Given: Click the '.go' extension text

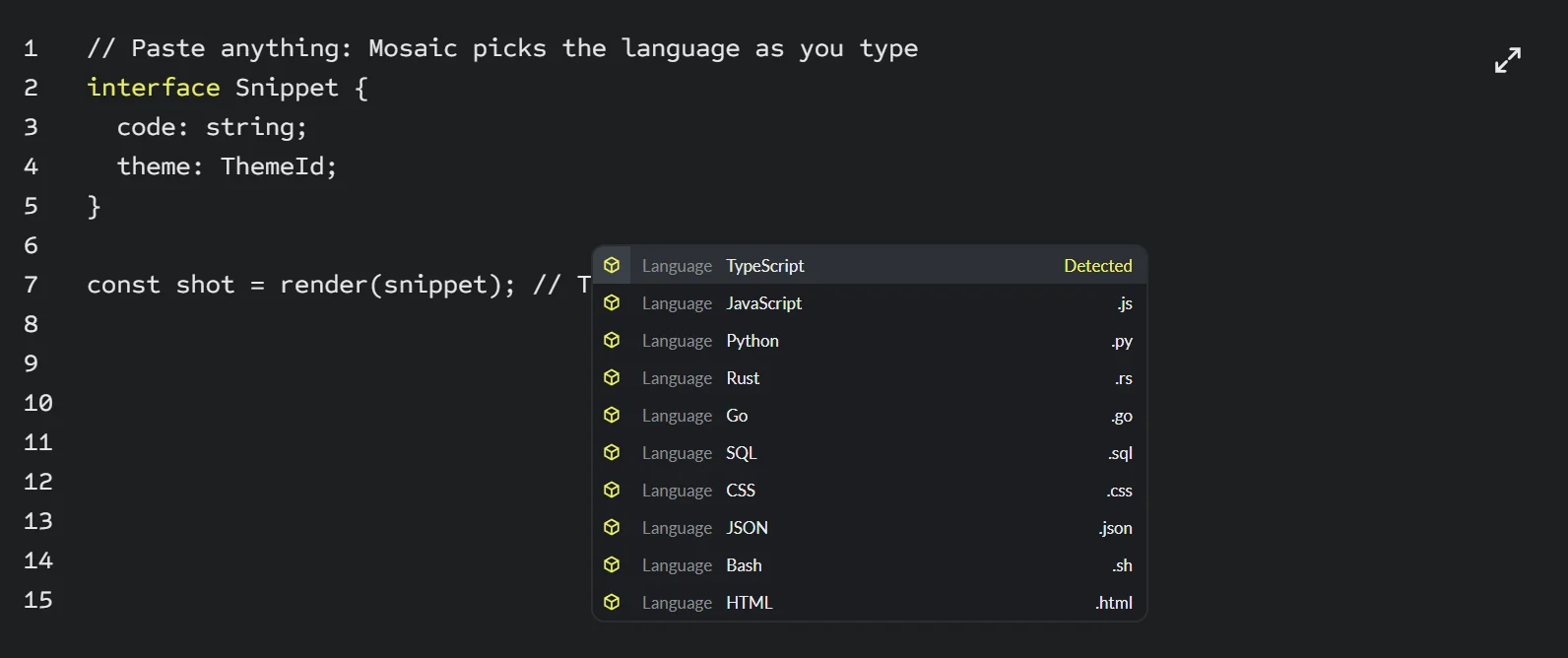Looking at the screenshot, I should (1122, 417).
